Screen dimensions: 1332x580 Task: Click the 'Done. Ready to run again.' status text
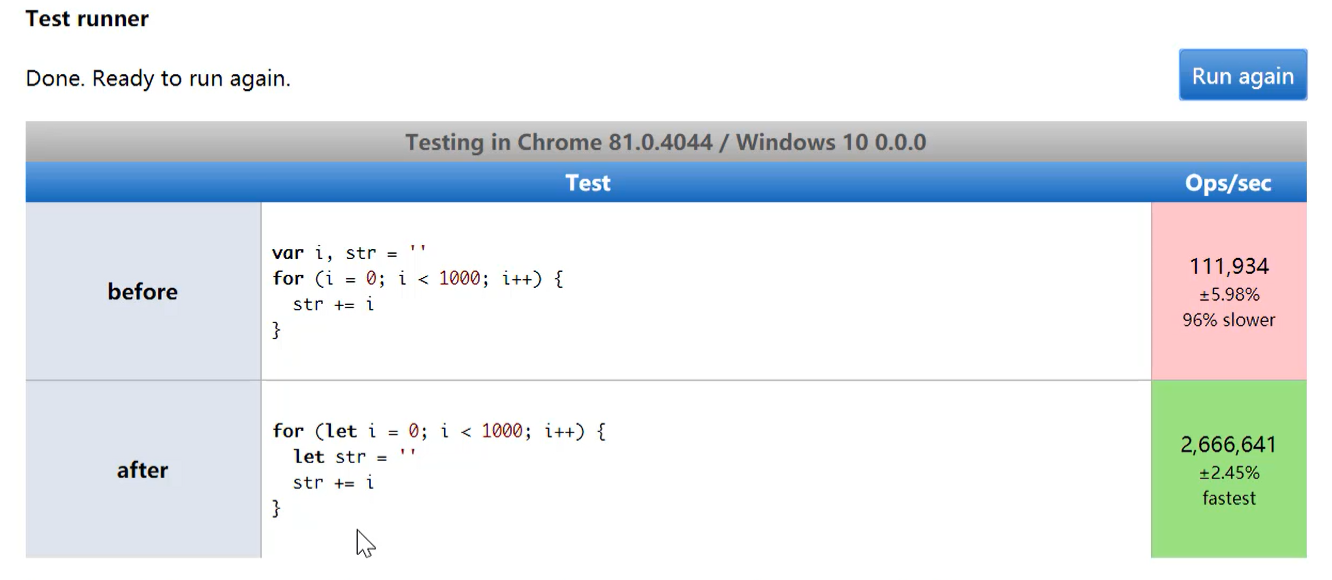(158, 78)
